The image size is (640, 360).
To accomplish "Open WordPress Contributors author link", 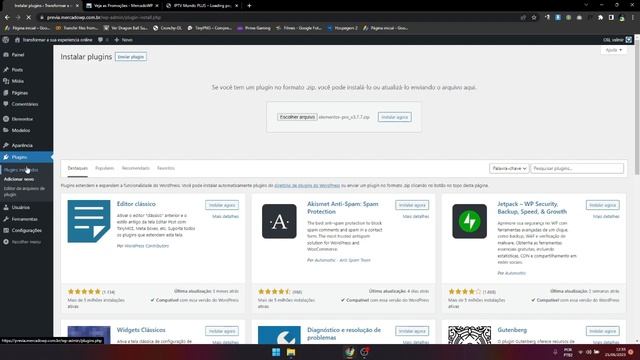I will pyautogui.click(x=147, y=246).
